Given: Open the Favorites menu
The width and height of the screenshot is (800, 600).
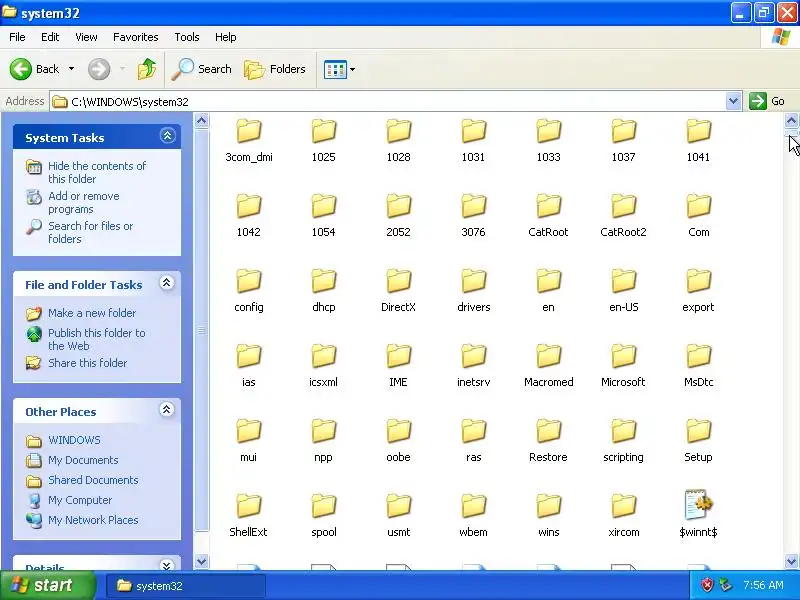Looking at the screenshot, I should pos(136,37).
